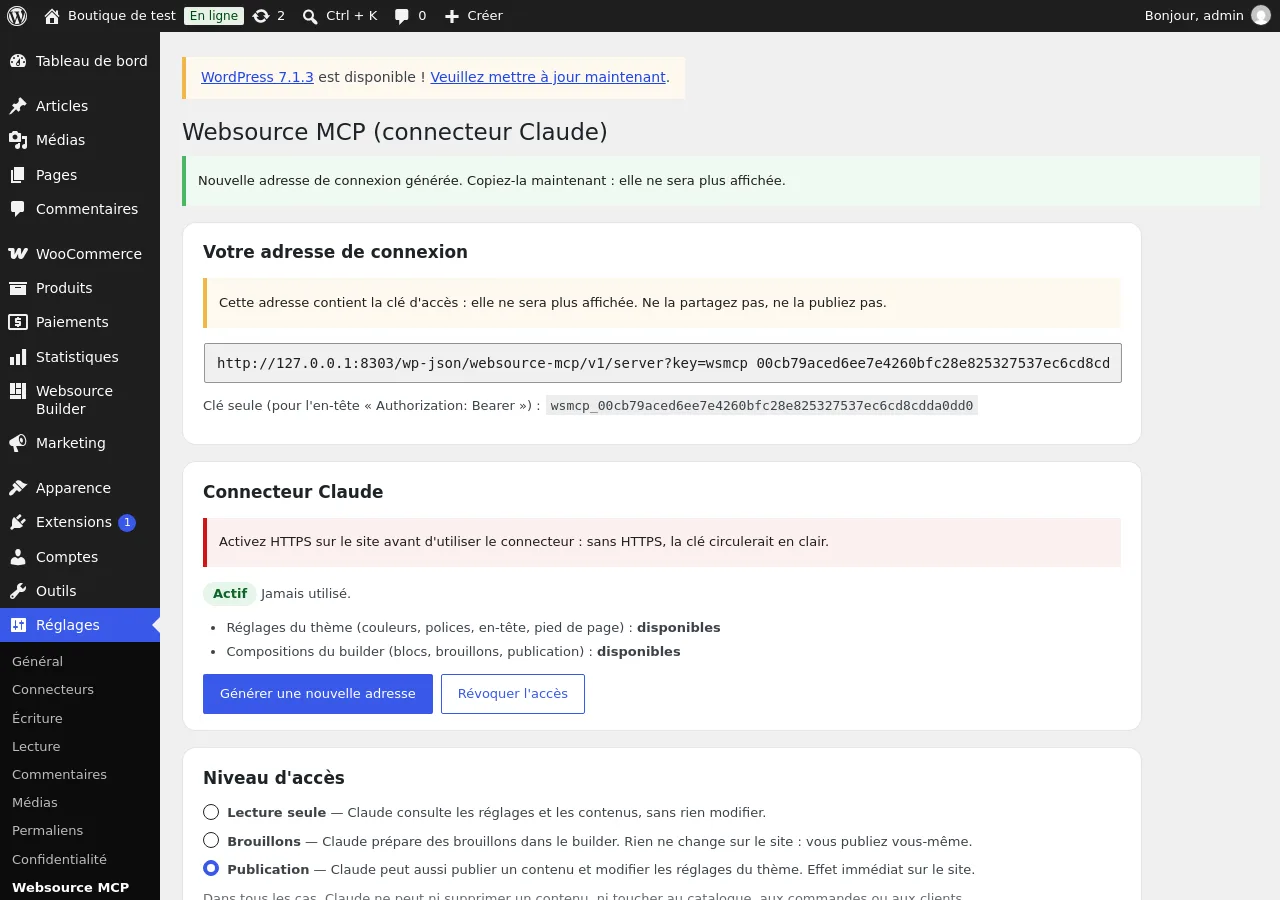Click the Articles pin icon
This screenshot has height=900, width=1280.
pyautogui.click(x=18, y=106)
